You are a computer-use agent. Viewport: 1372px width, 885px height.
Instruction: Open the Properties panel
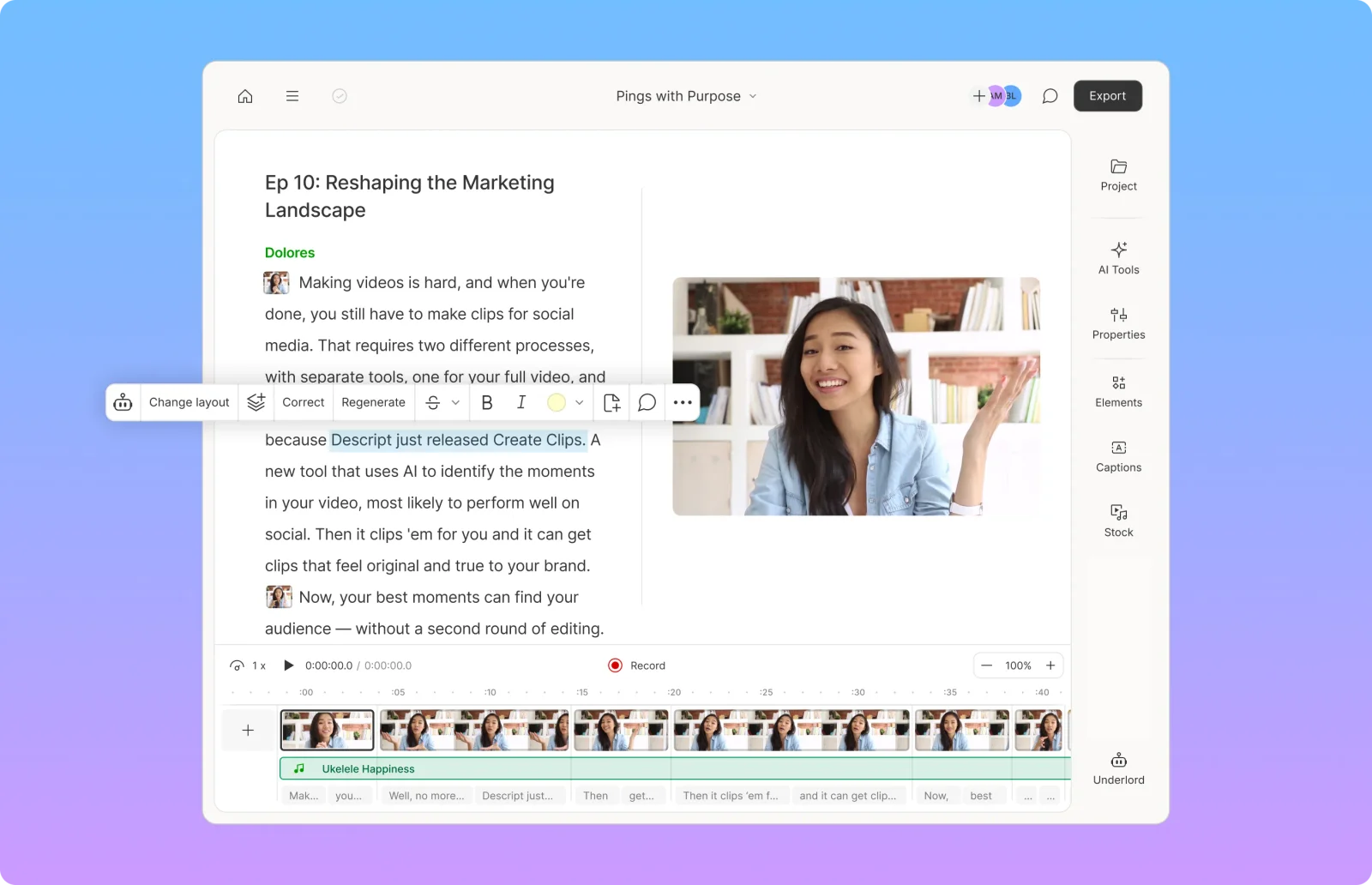[1118, 323]
